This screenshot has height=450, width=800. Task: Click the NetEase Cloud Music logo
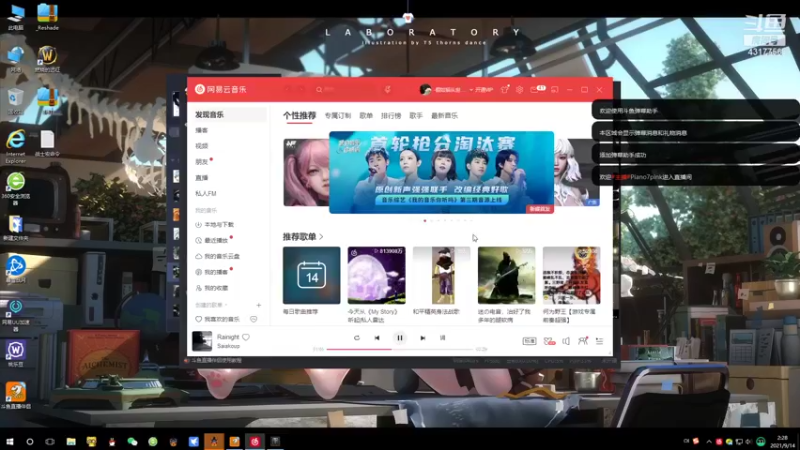click(x=220, y=89)
